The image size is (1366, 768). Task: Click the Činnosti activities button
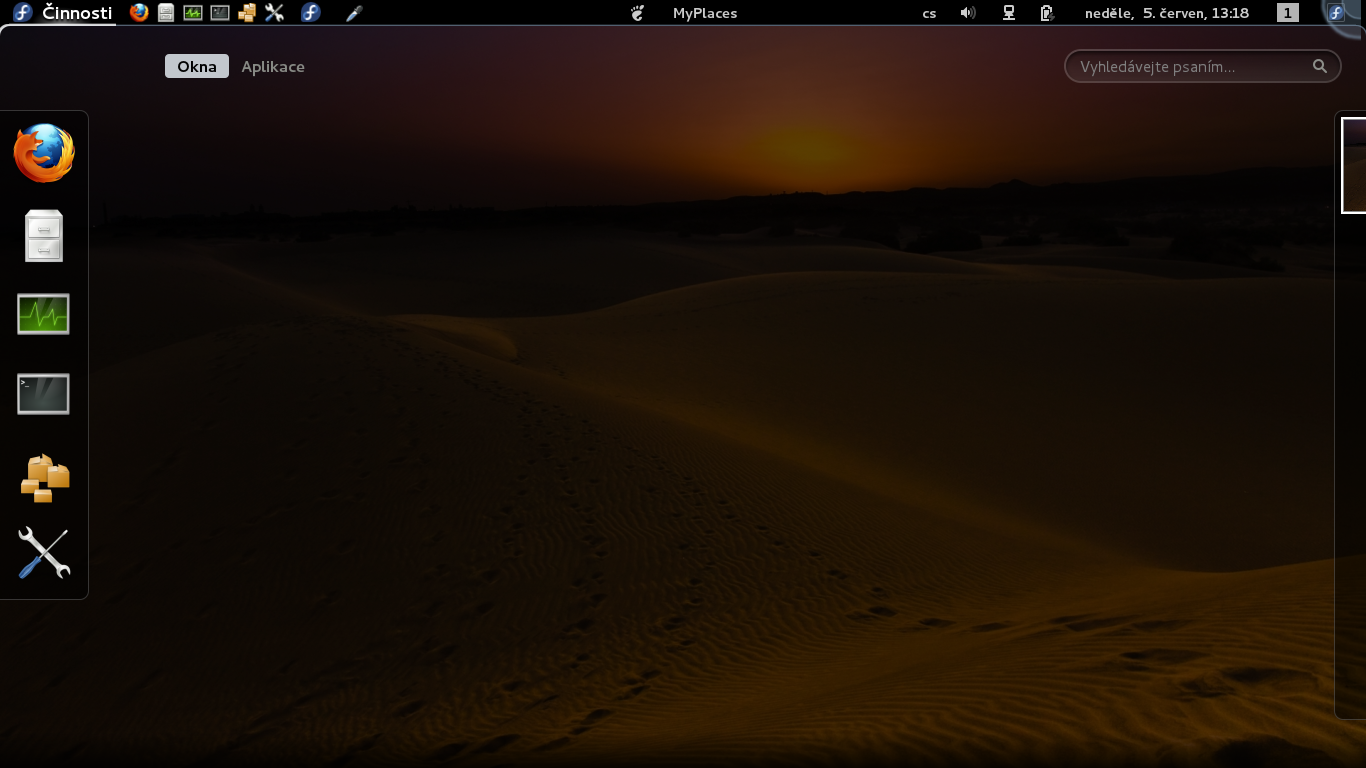(x=77, y=13)
